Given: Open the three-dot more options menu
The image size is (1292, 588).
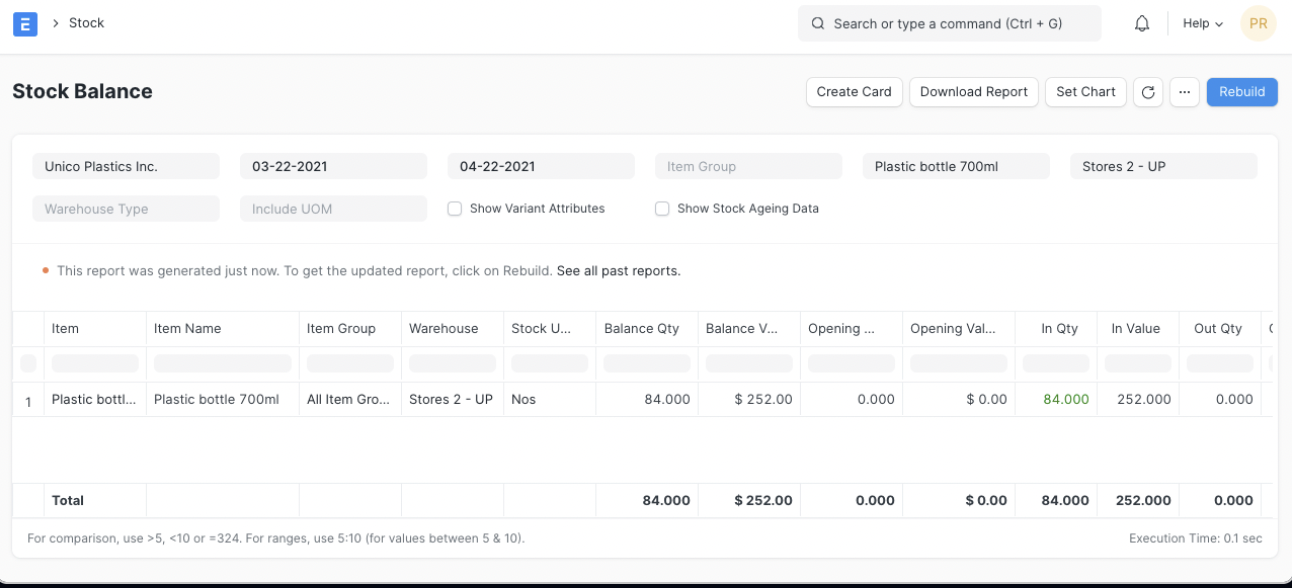Looking at the screenshot, I should coord(1184,92).
